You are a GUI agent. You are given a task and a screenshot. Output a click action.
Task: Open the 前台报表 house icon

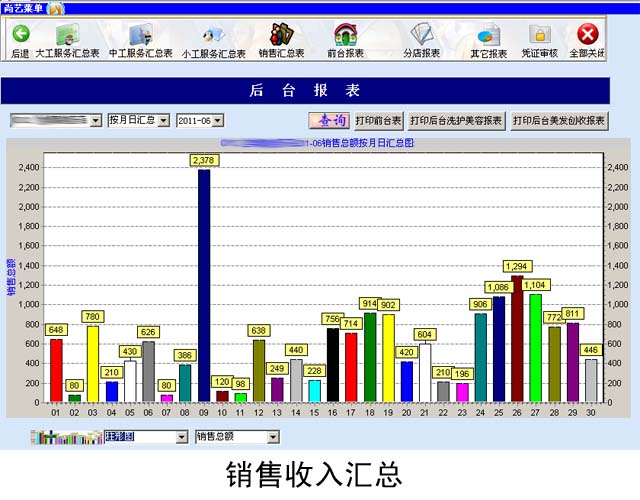click(x=345, y=37)
